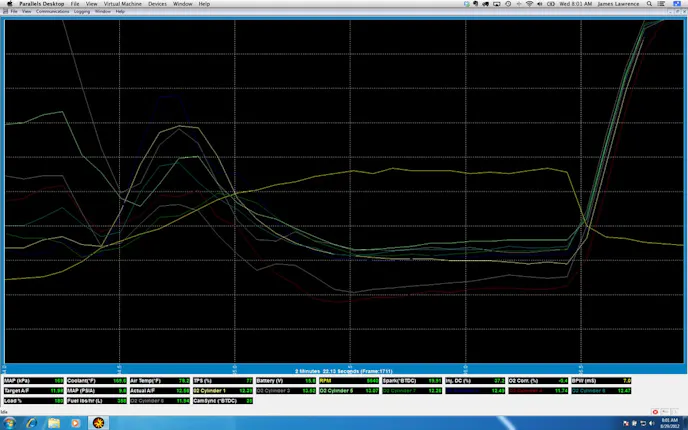Image resolution: width=688 pixels, height=430 pixels.
Task: Click the Spotlight search magnifier icon
Action: tap(649, 4)
